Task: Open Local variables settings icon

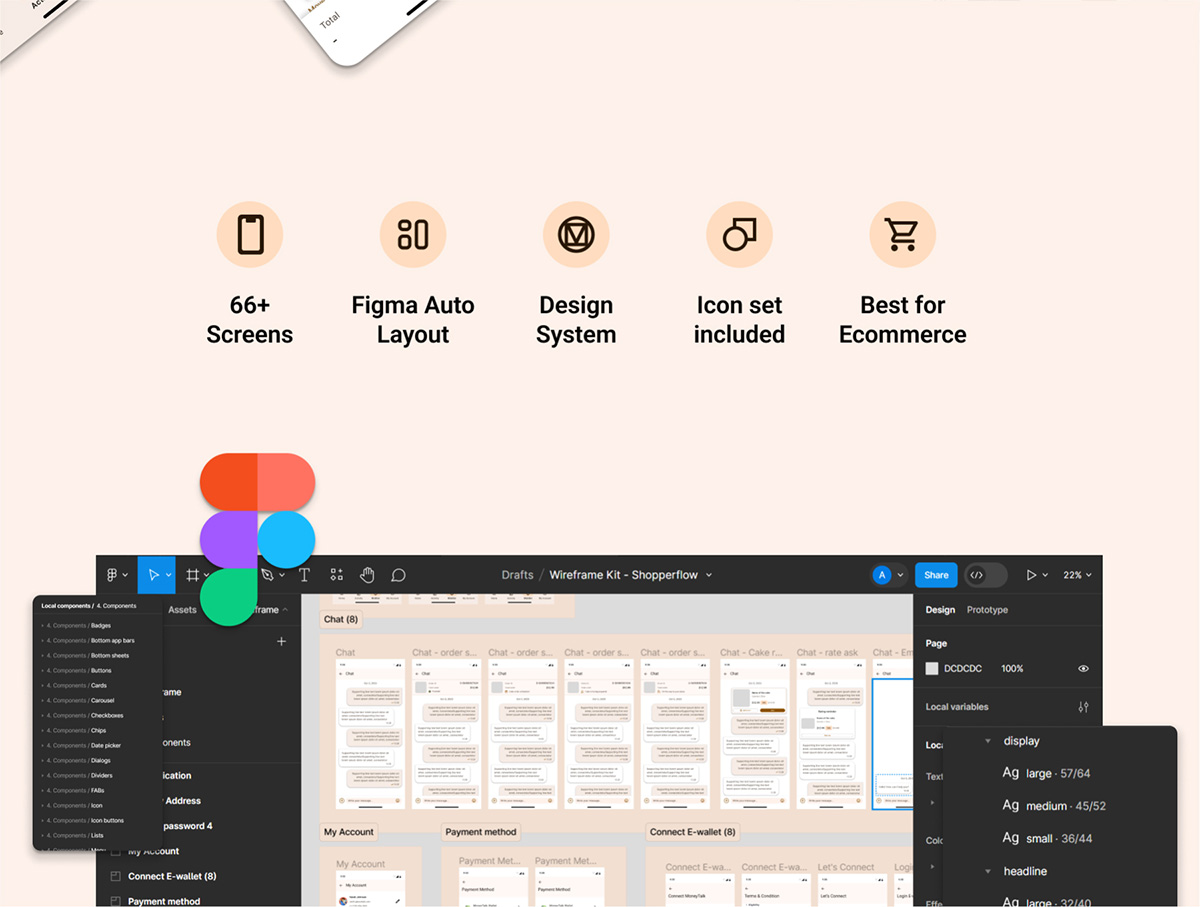Action: (x=1083, y=707)
